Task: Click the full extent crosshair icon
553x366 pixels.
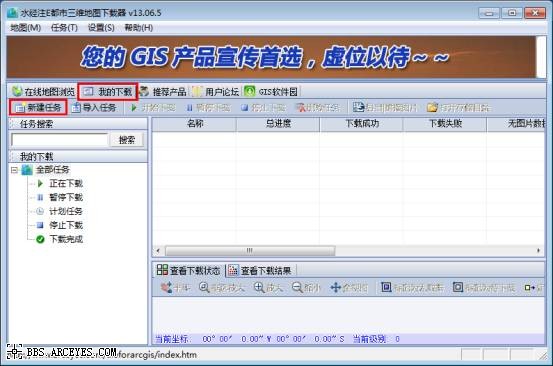Action: 335,288
